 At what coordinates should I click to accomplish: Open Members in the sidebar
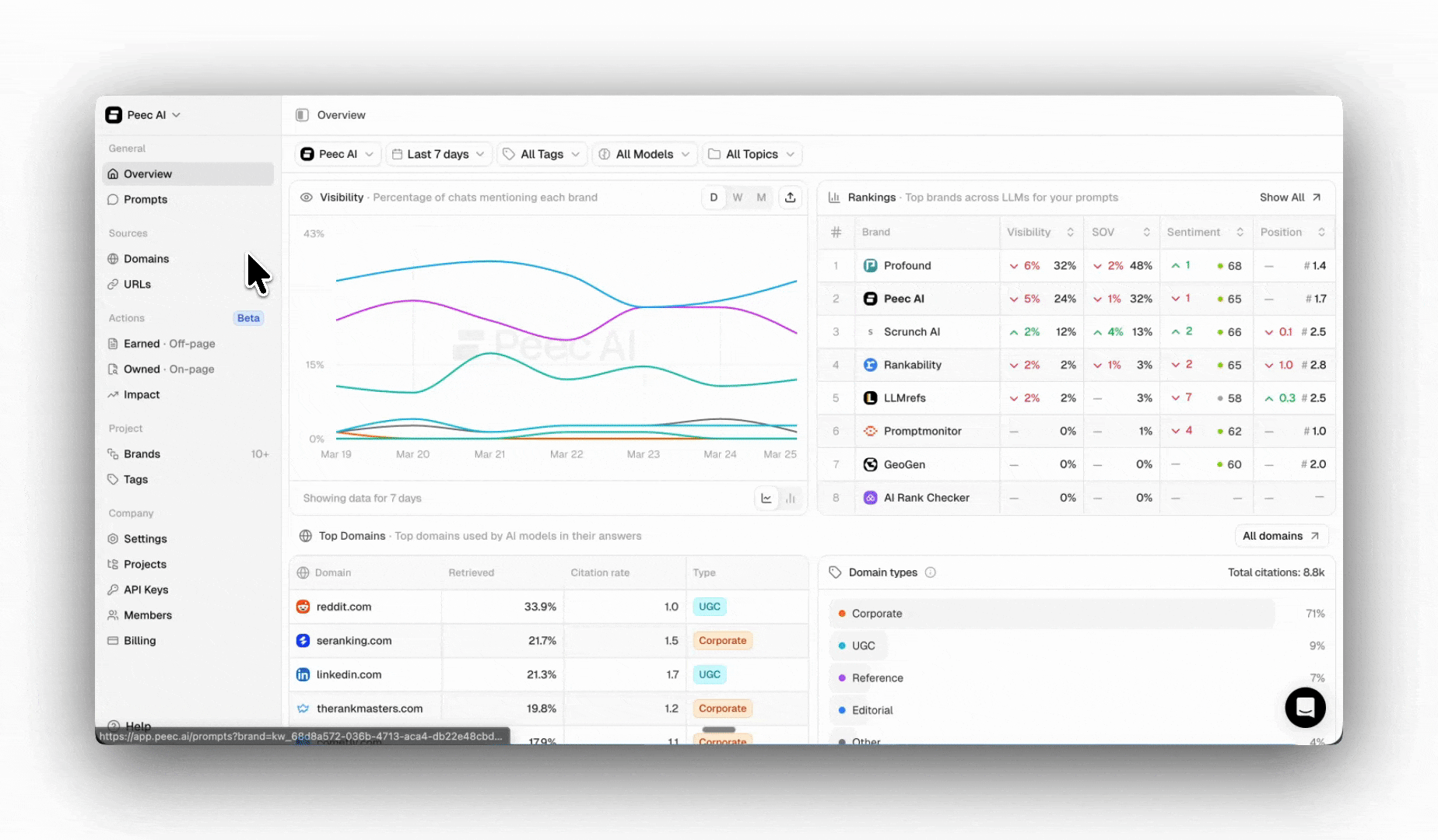(x=188, y=615)
